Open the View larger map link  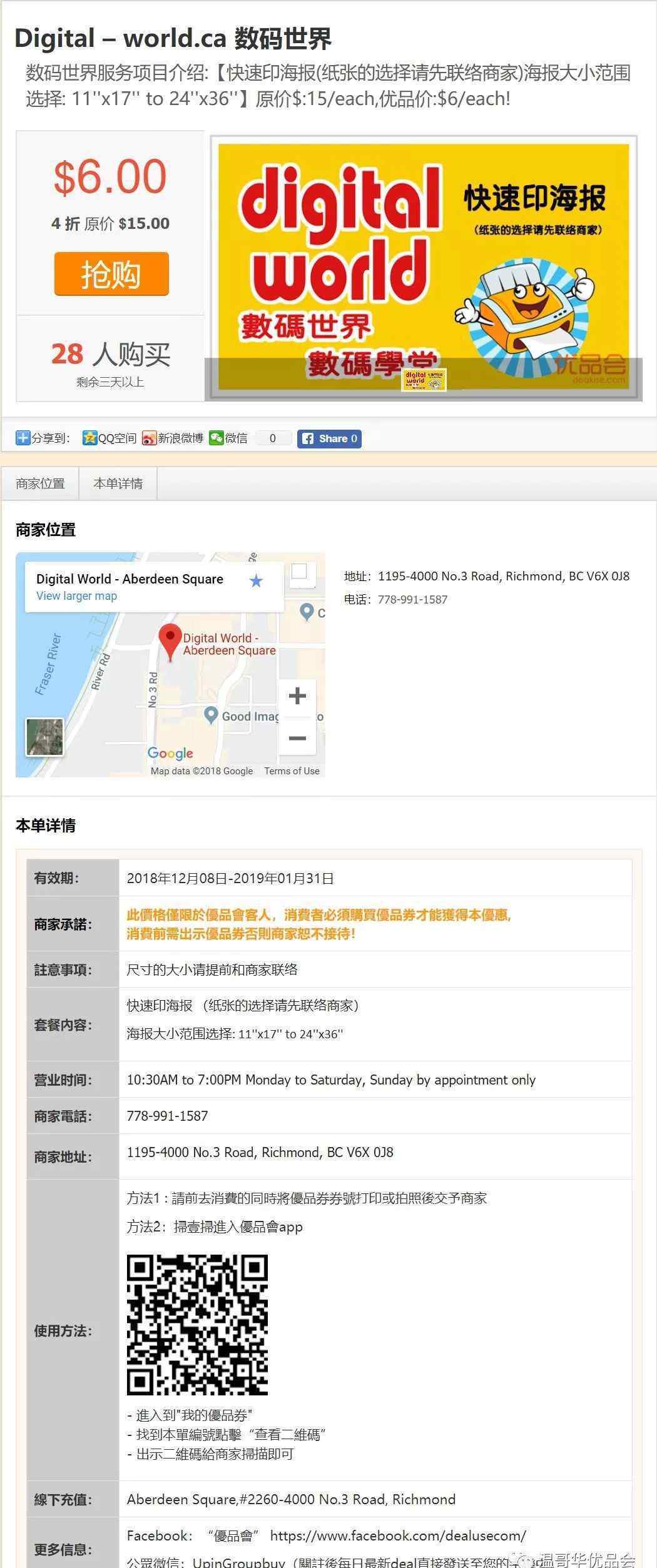tap(76, 596)
